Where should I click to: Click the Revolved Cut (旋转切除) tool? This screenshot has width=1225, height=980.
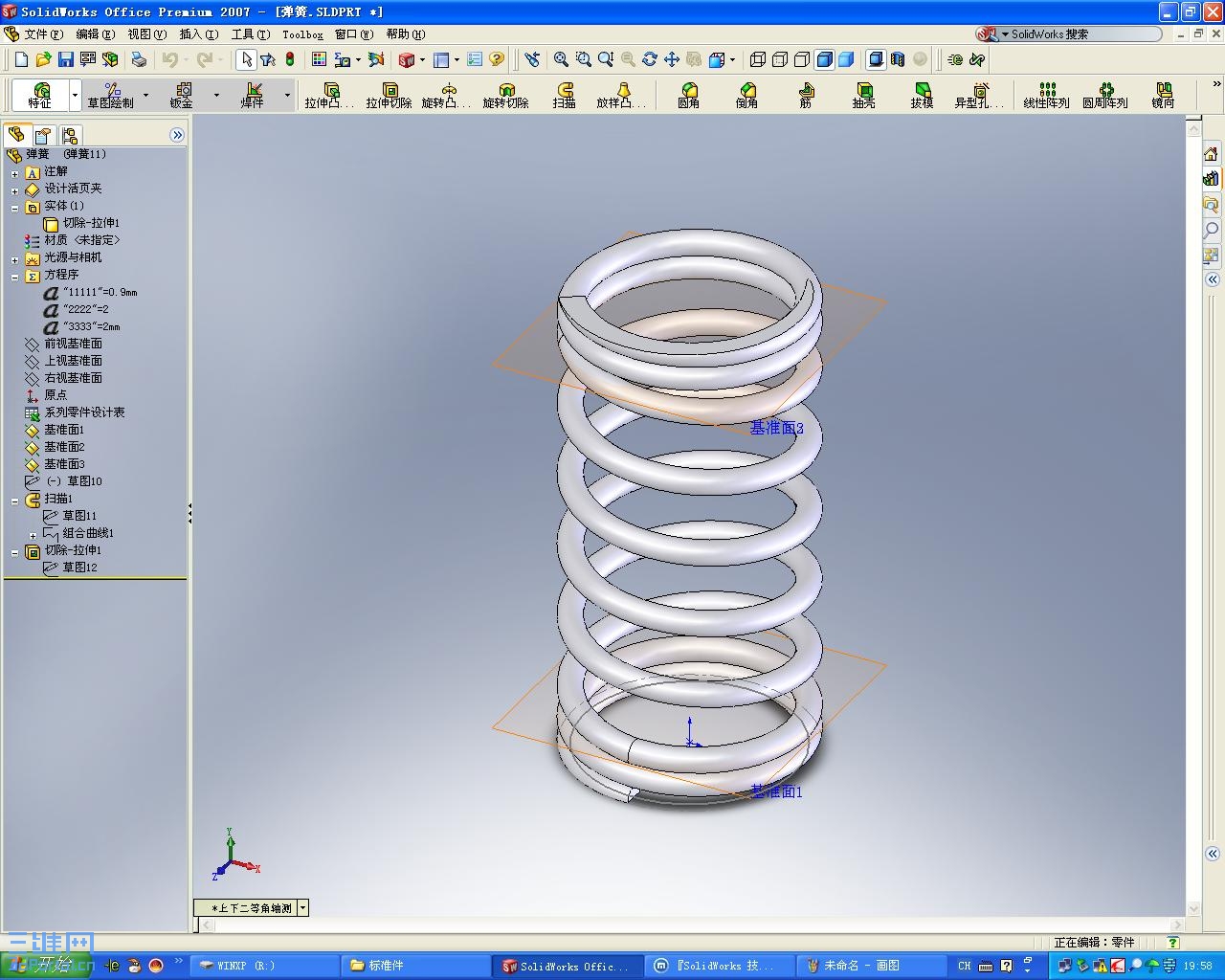[x=505, y=96]
